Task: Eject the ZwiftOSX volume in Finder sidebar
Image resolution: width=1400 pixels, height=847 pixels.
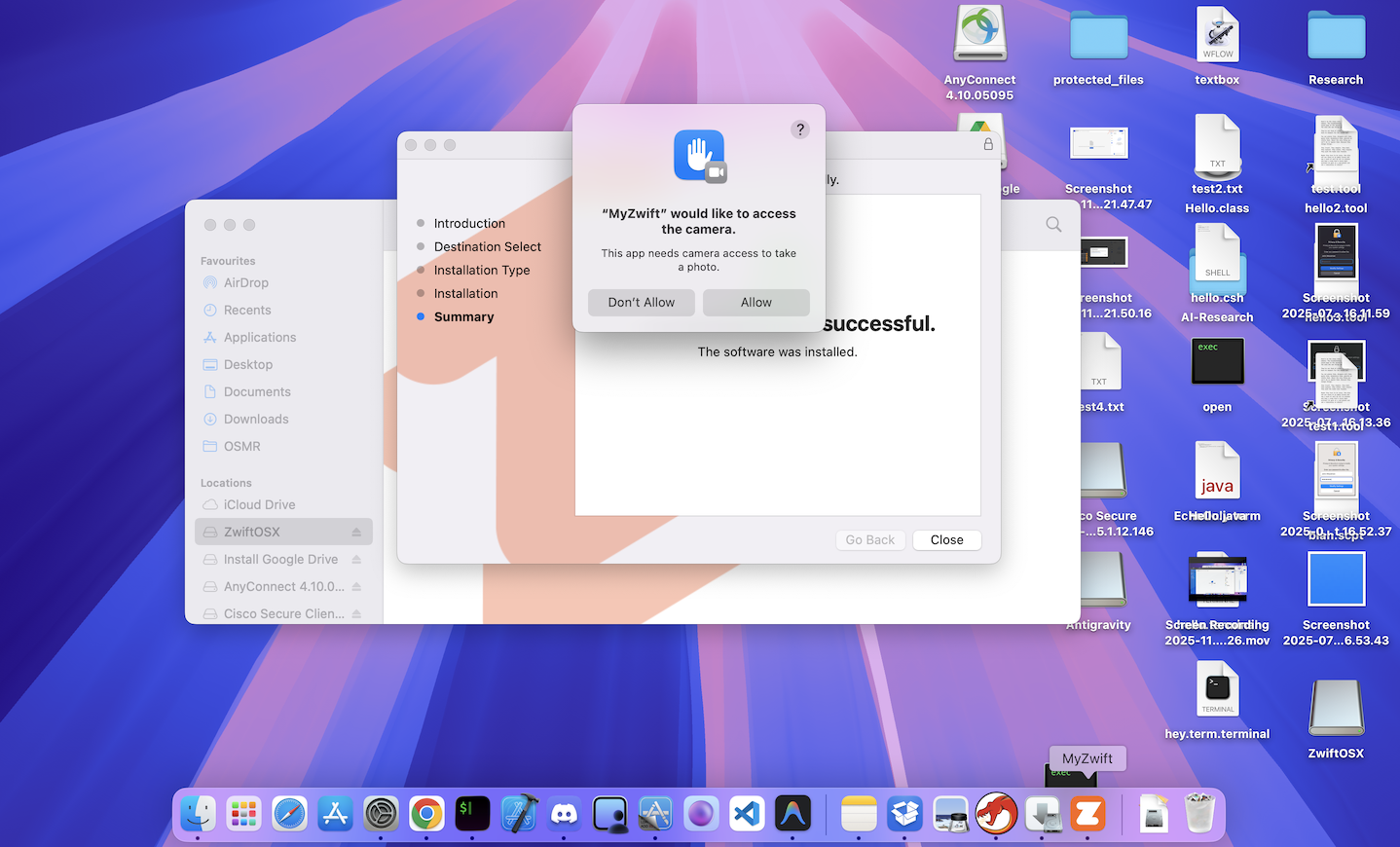Action: tap(356, 533)
